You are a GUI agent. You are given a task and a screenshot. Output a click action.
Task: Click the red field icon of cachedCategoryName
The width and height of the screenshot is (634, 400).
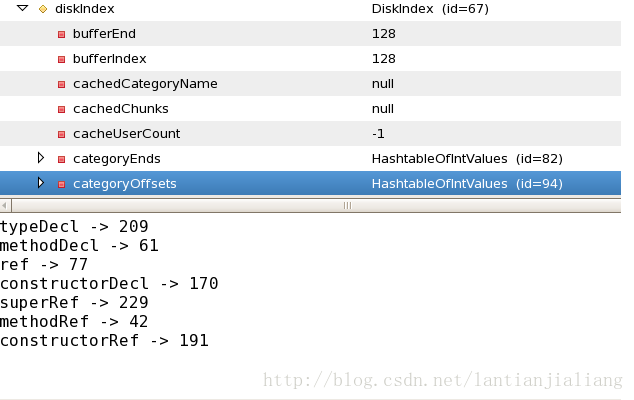tap(61, 85)
